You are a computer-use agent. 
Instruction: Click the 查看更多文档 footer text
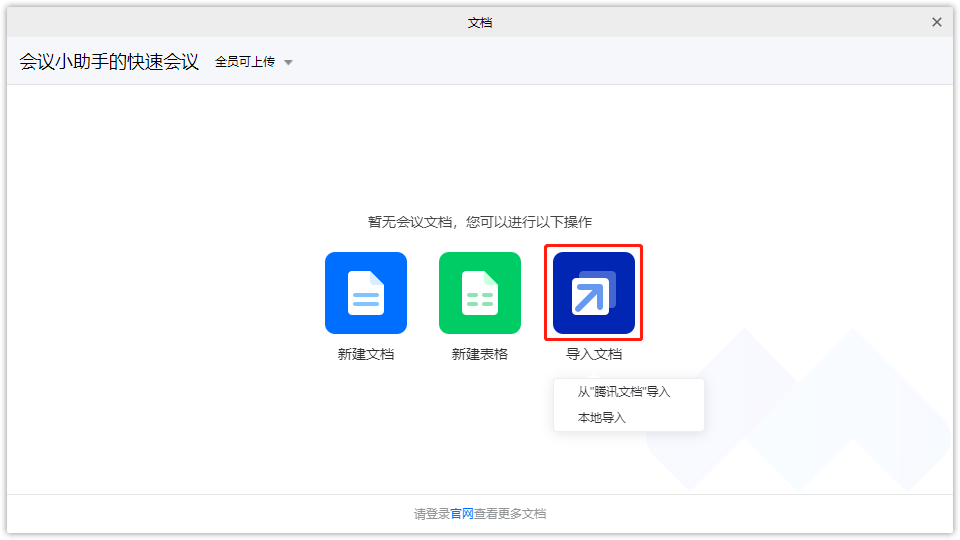[x=510, y=514]
